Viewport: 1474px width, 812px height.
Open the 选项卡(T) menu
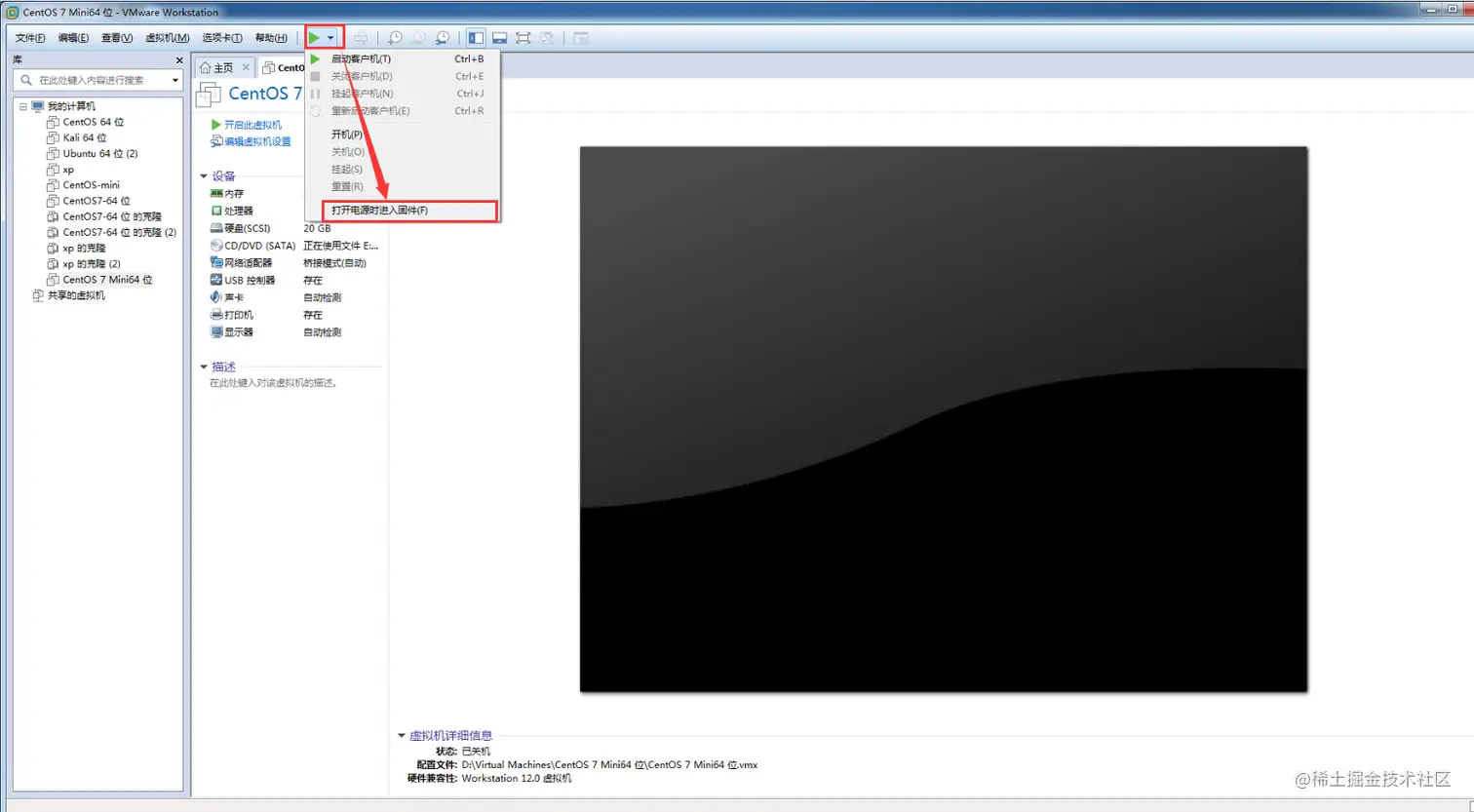[x=222, y=38]
